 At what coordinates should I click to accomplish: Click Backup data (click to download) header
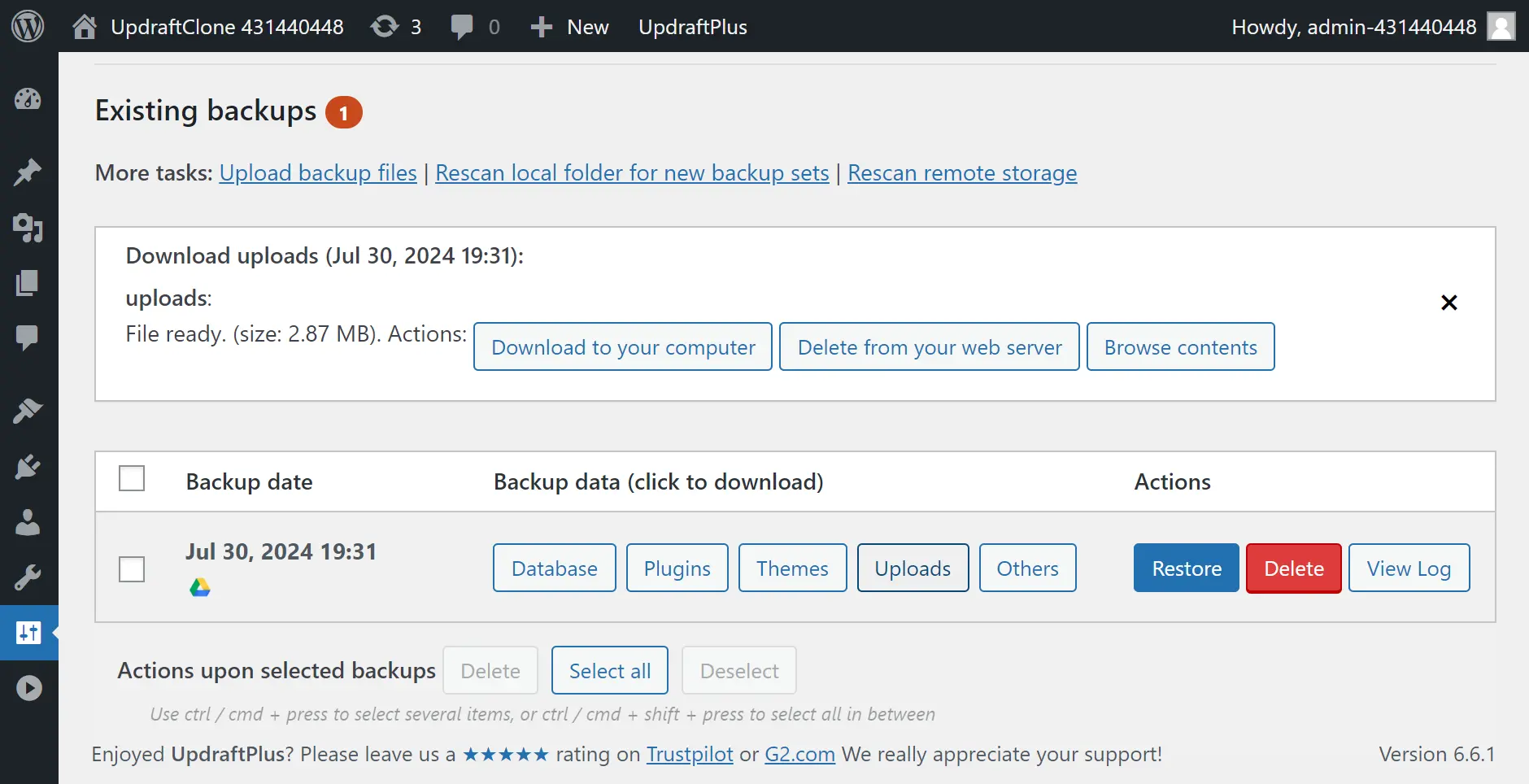[x=658, y=482]
